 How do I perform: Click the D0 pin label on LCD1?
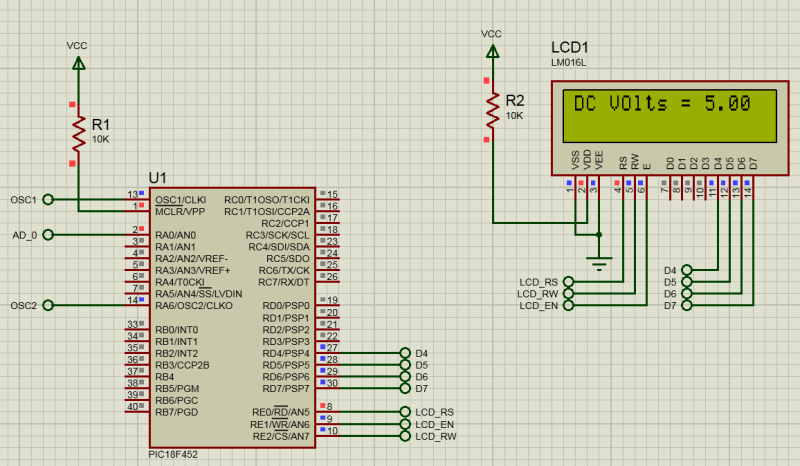(670, 163)
